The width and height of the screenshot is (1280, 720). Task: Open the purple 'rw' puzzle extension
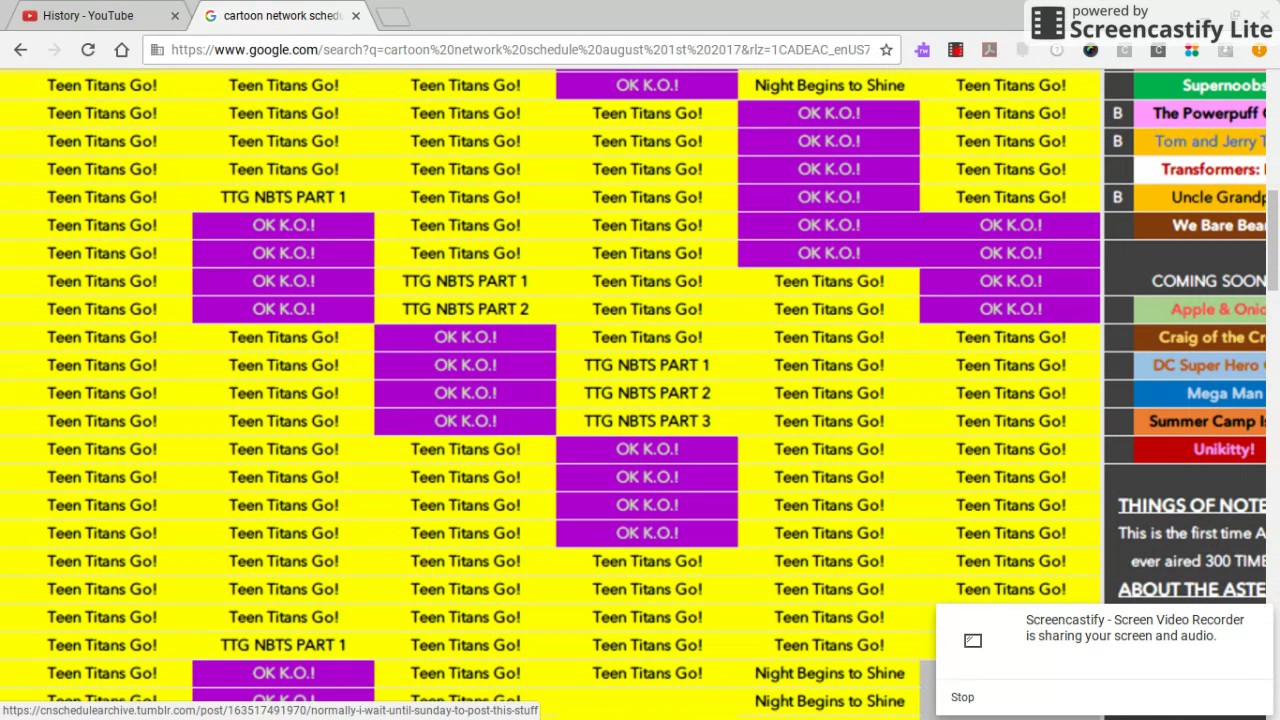(922, 50)
